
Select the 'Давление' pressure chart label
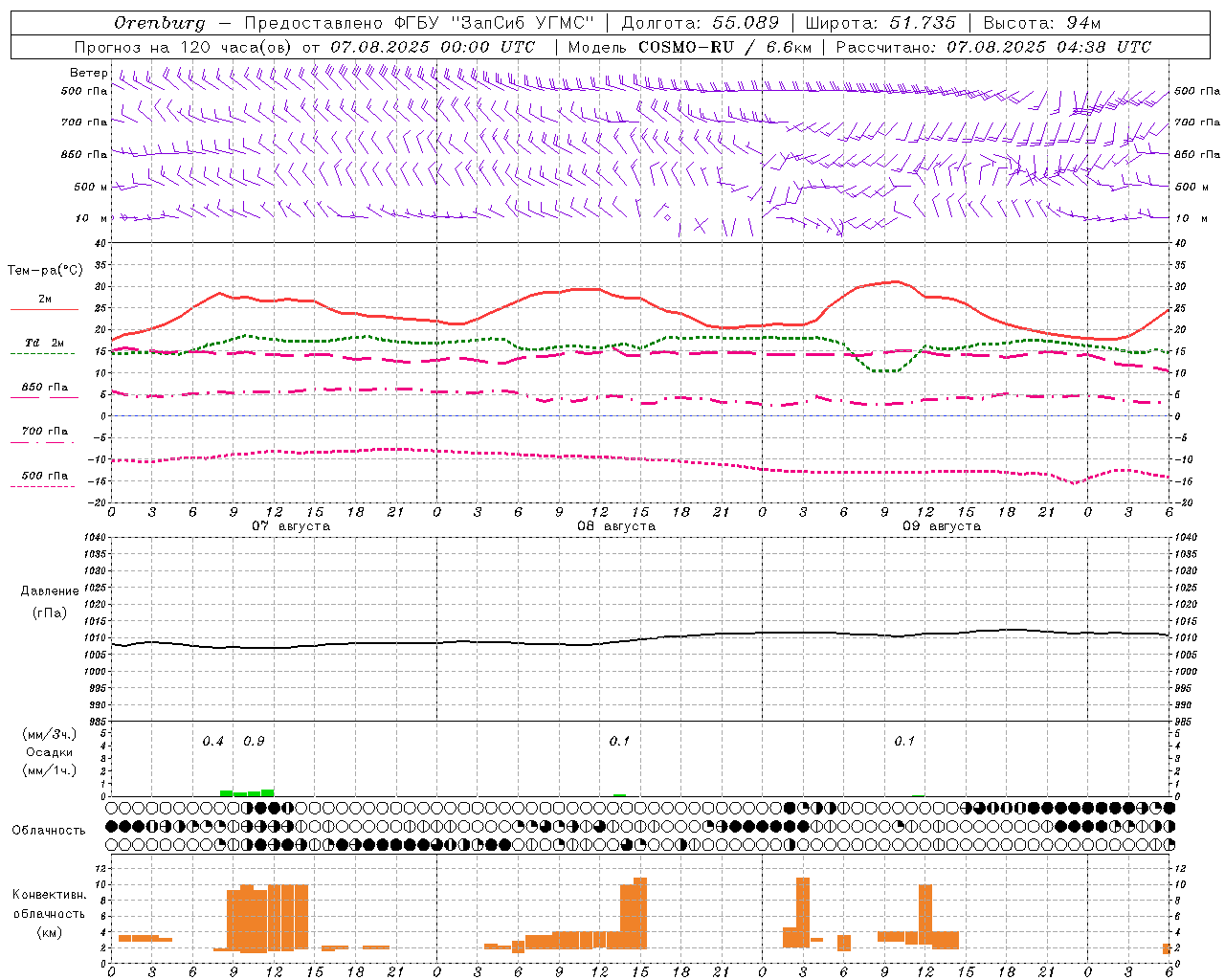tap(50, 591)
